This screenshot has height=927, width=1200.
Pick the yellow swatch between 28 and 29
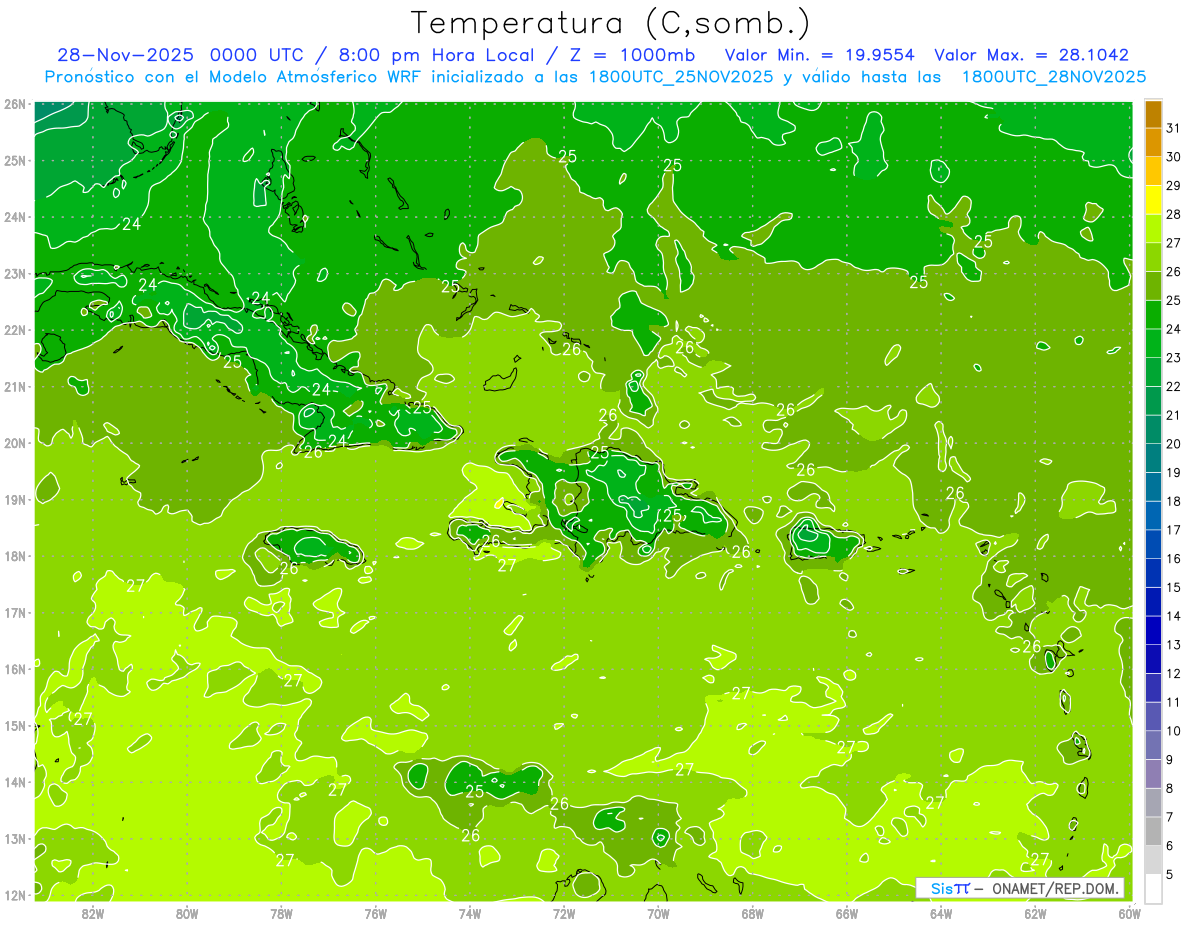click(x=1153, y=200)
